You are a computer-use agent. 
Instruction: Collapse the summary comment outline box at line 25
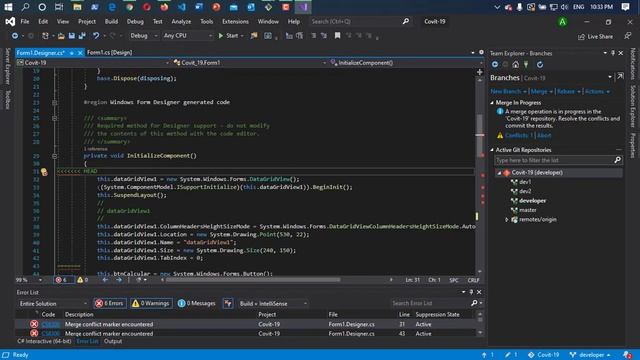coord(54,118)
